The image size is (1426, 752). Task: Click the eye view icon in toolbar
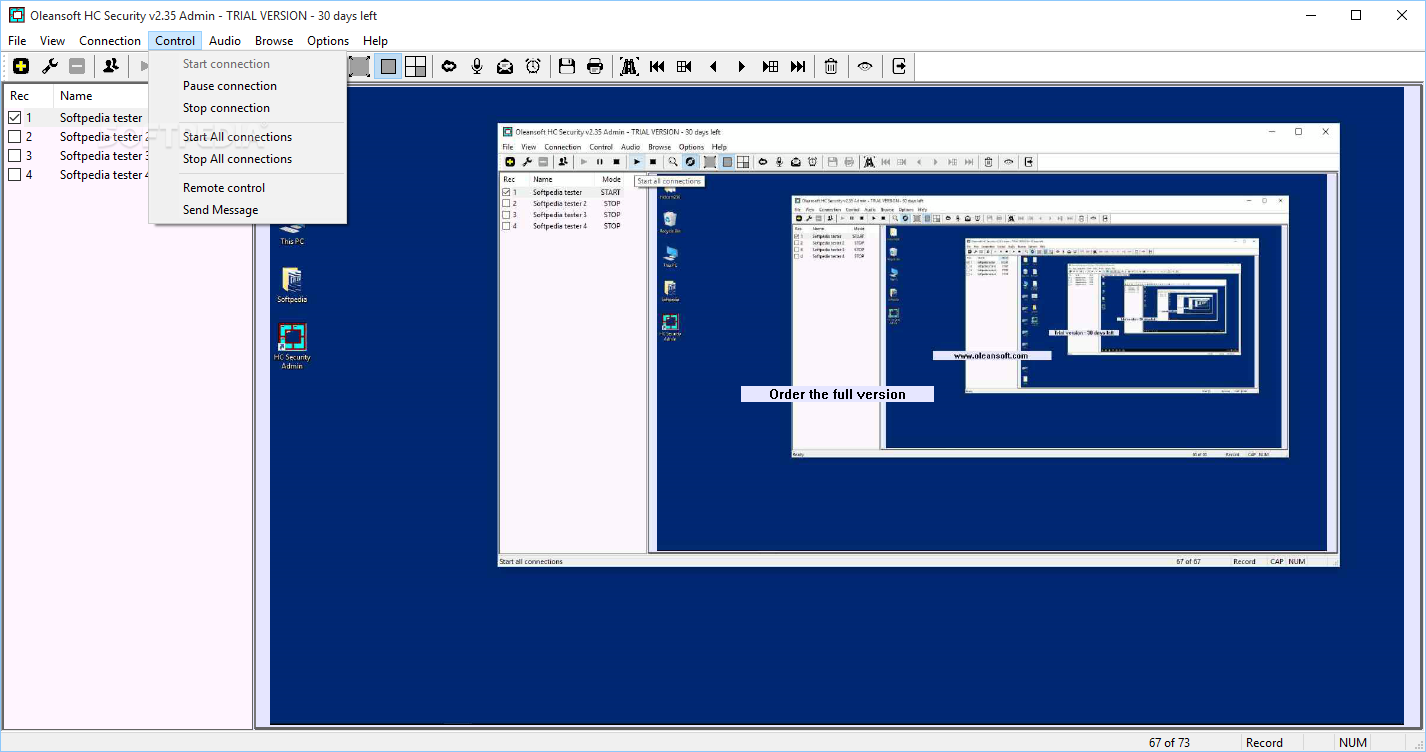(865, 67)
